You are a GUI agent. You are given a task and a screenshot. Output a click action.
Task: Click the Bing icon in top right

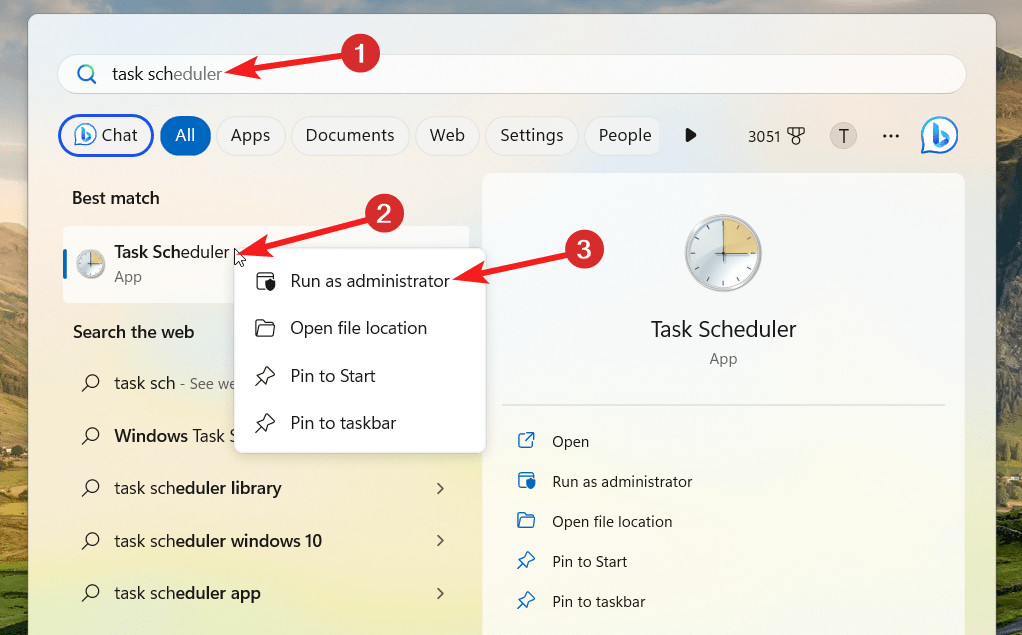(939, 135)
